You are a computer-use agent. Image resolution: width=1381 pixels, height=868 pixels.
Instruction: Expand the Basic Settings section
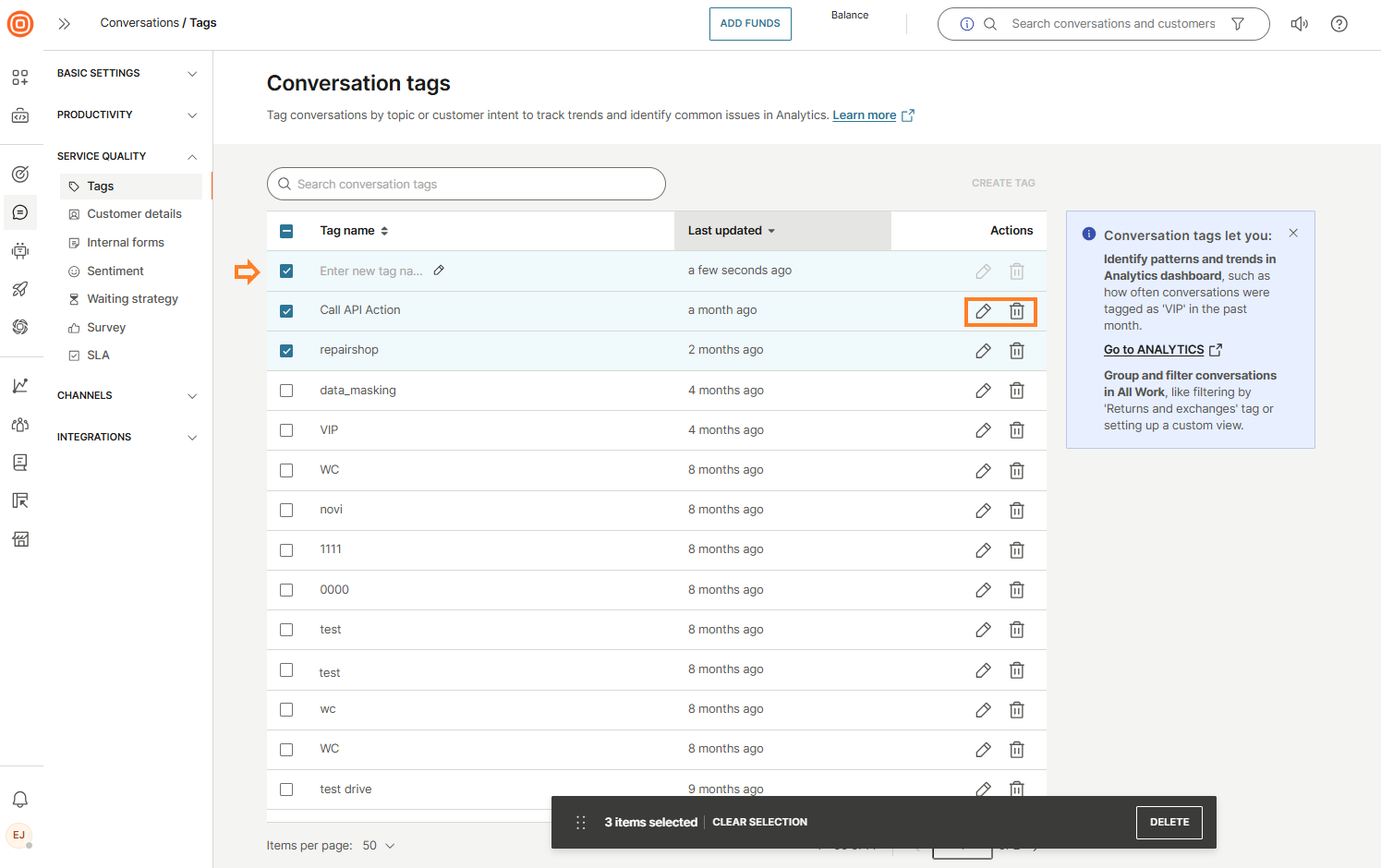[x=127, y=73]
